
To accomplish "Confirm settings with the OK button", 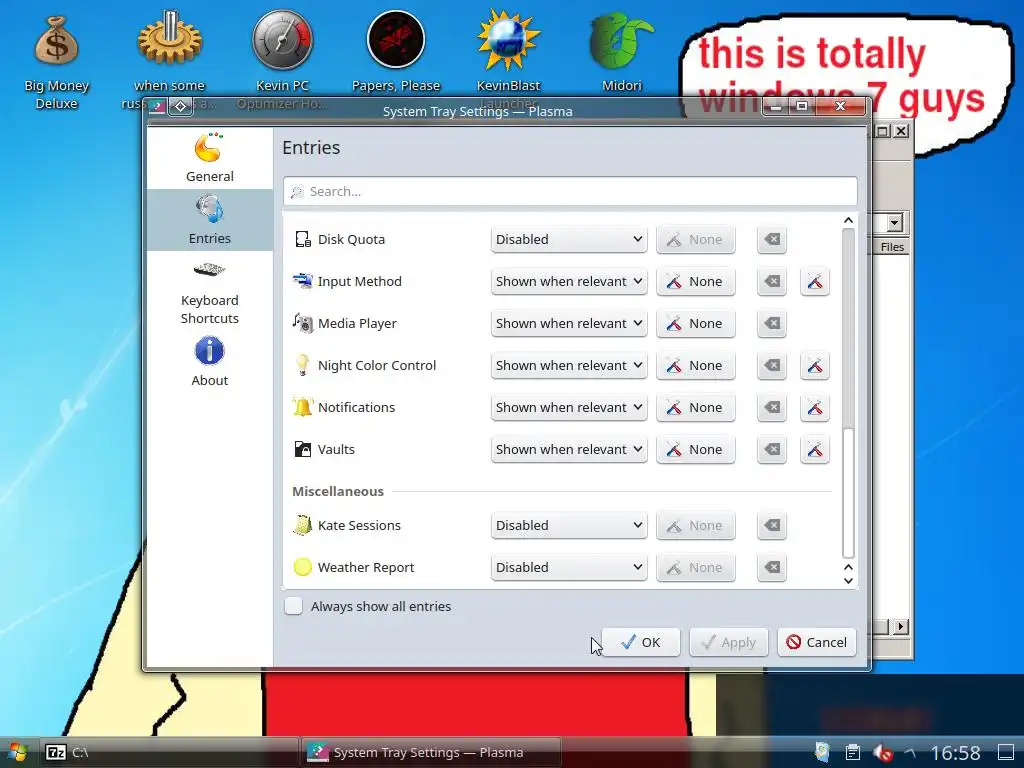I will 641,642.
